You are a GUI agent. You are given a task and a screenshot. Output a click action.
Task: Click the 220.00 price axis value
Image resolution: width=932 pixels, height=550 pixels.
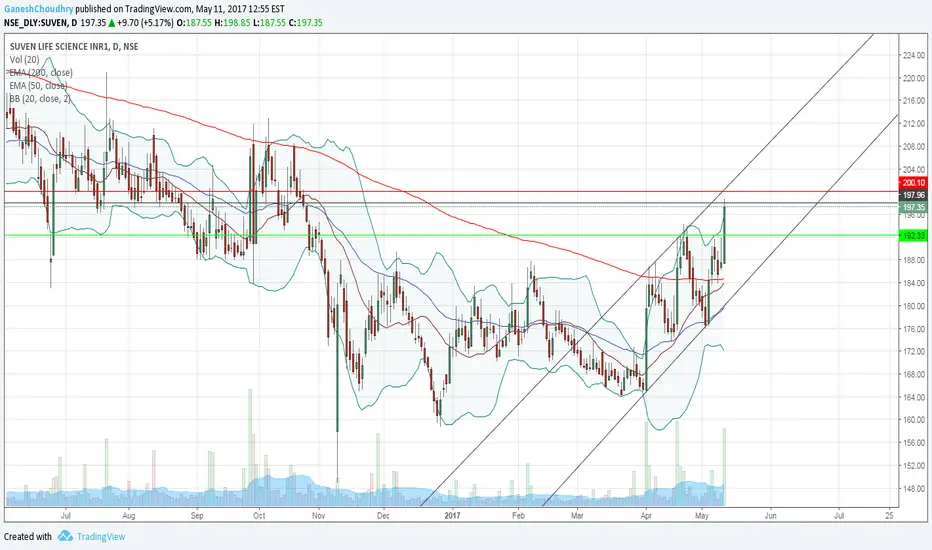(x=914, y=78)
